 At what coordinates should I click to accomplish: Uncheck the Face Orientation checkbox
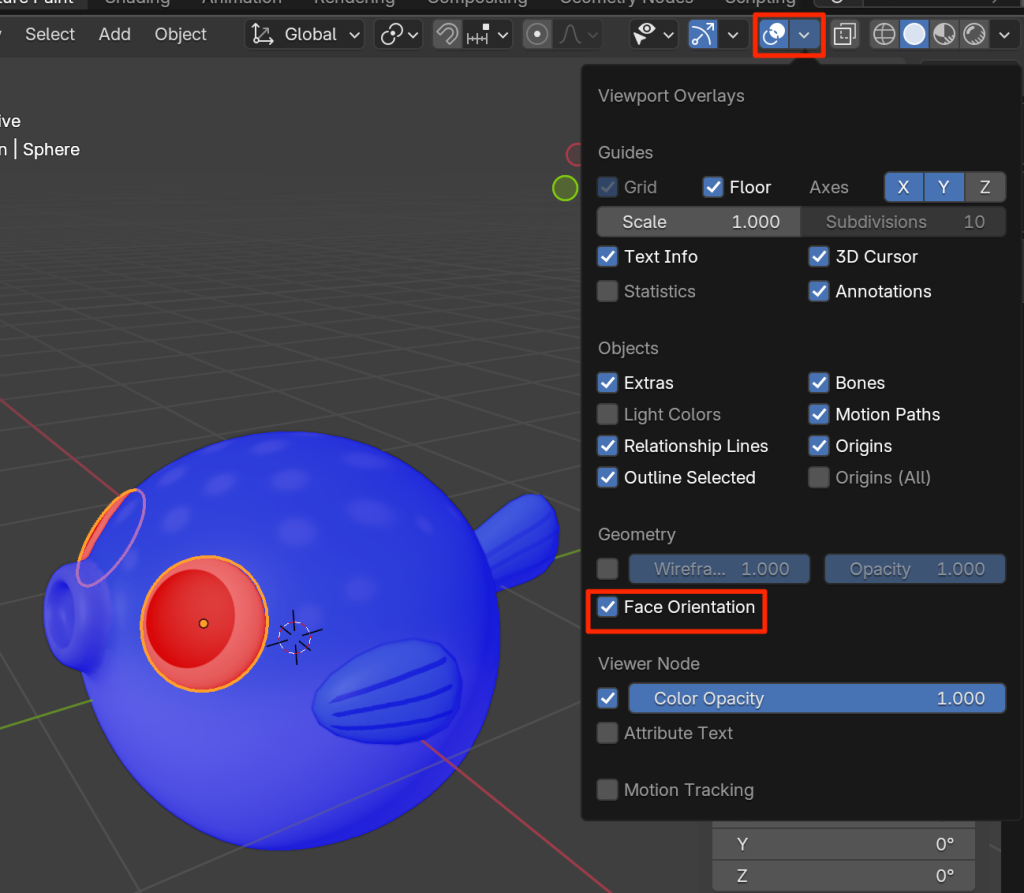tap(608, 607)
